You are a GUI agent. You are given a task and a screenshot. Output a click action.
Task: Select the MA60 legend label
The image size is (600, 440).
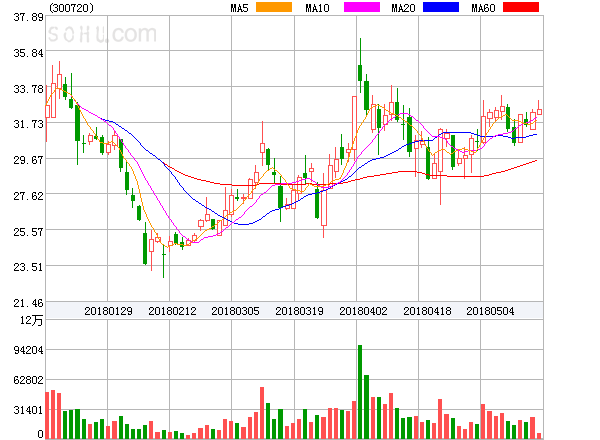483,8
